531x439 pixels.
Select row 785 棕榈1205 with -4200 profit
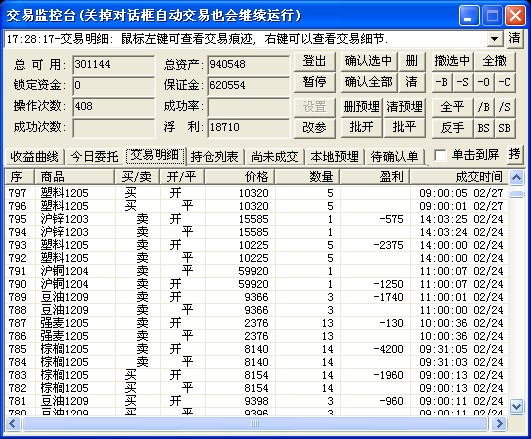(256, 349)
